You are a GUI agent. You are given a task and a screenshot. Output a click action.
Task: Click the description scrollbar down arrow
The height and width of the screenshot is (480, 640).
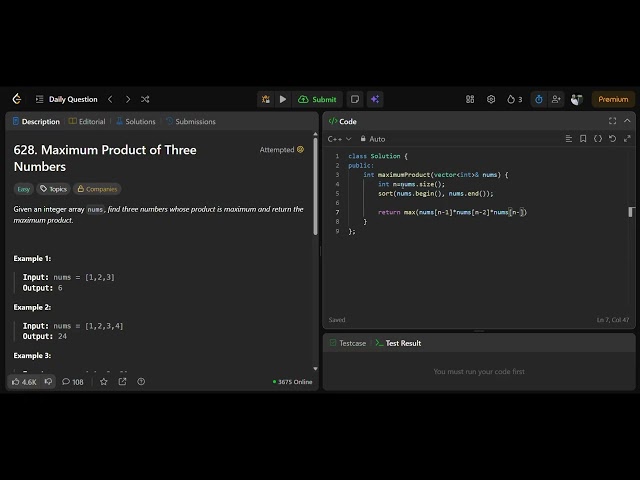pyautogui.click(x=315, y=369)
